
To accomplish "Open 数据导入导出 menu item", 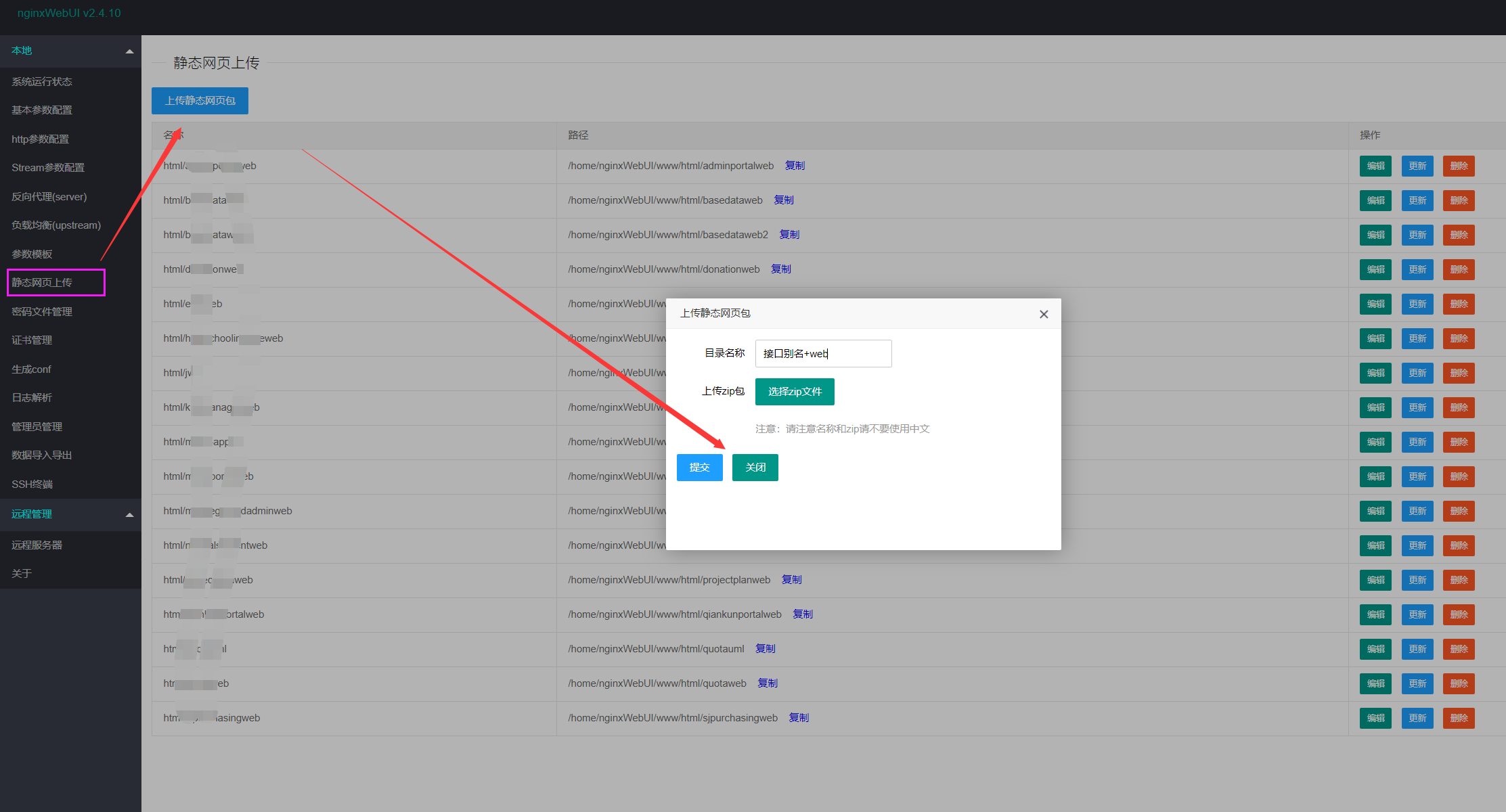I will (42, 455).
